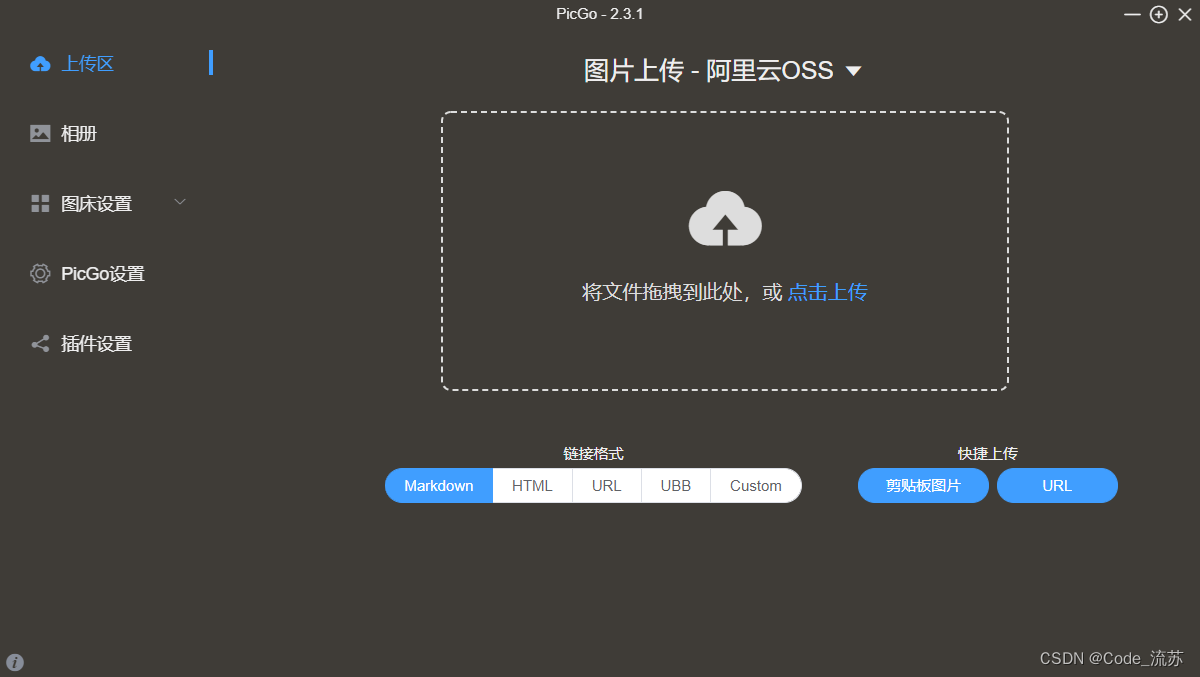Select UBB link format

coord(676,485)
